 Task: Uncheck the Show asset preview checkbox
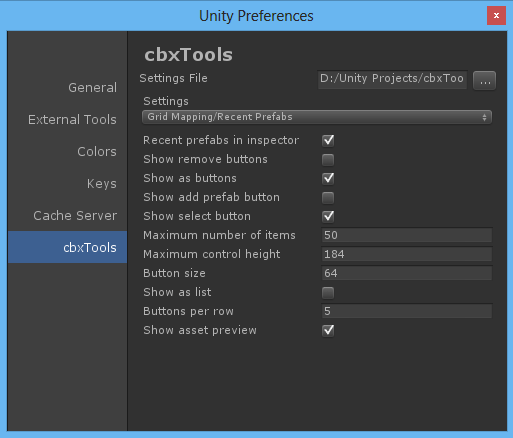[x=328, y=330]
